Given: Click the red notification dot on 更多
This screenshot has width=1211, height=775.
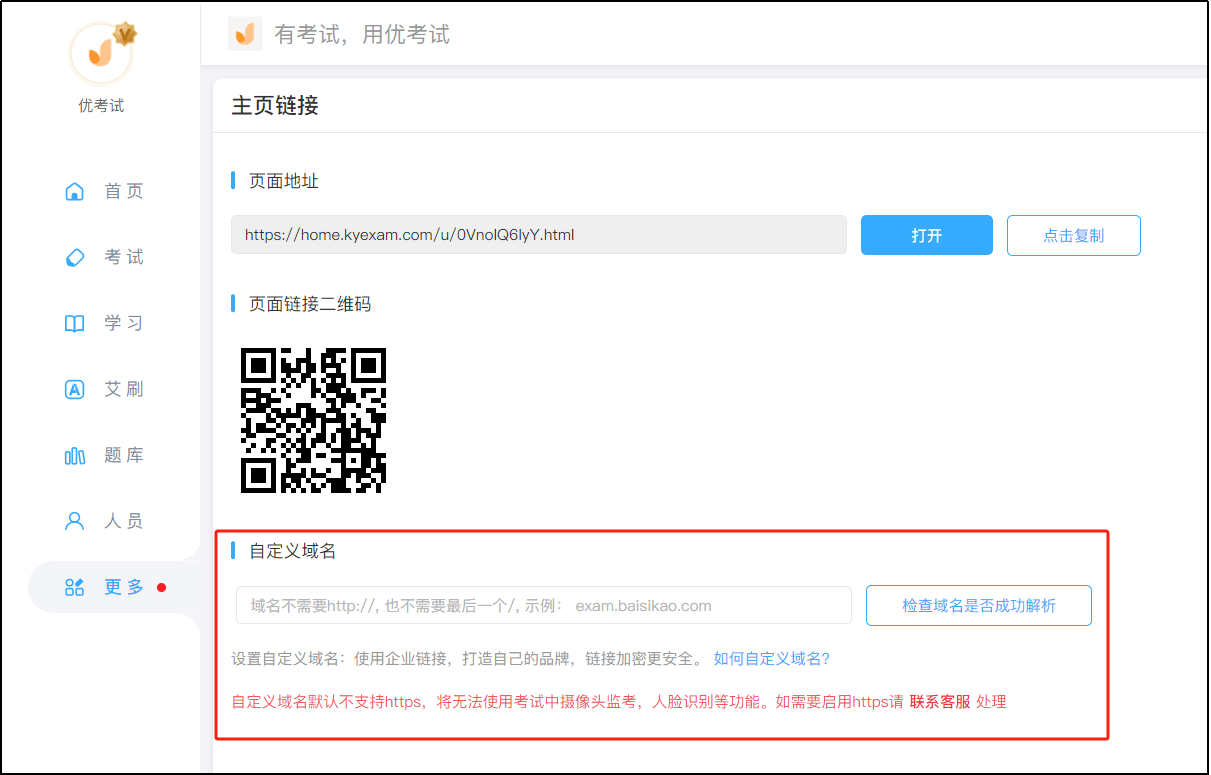Looking at the screenshot, I should click(x=162, y=587).
